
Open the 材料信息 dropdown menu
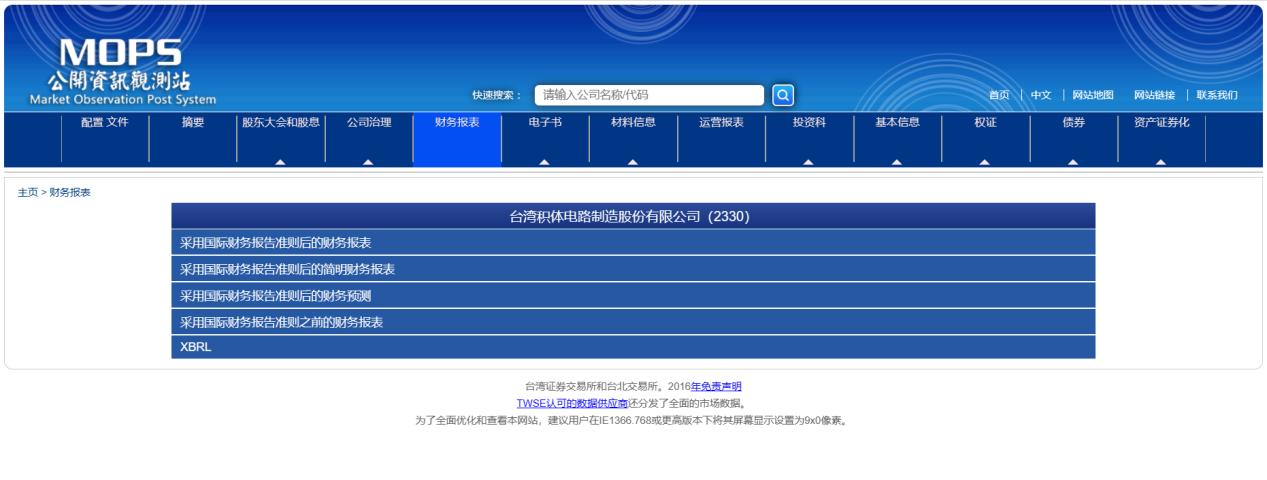[633, 123]
